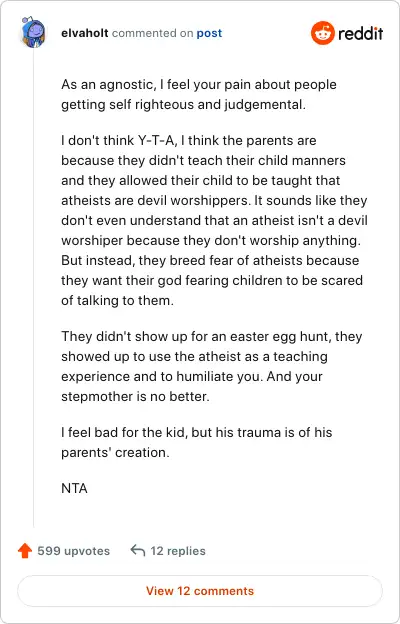Screen dimensions: 400x624
Task: Click the reply arrow icon
Action: point(137,551)
